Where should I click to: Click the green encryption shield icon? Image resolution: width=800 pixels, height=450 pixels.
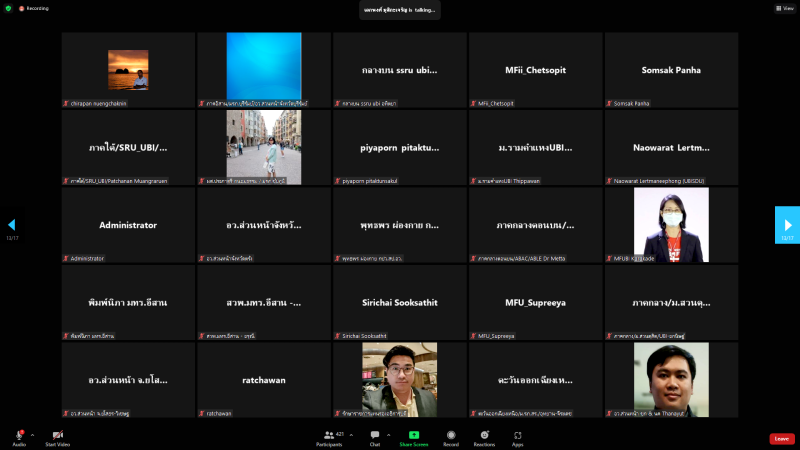pos(7,7)
